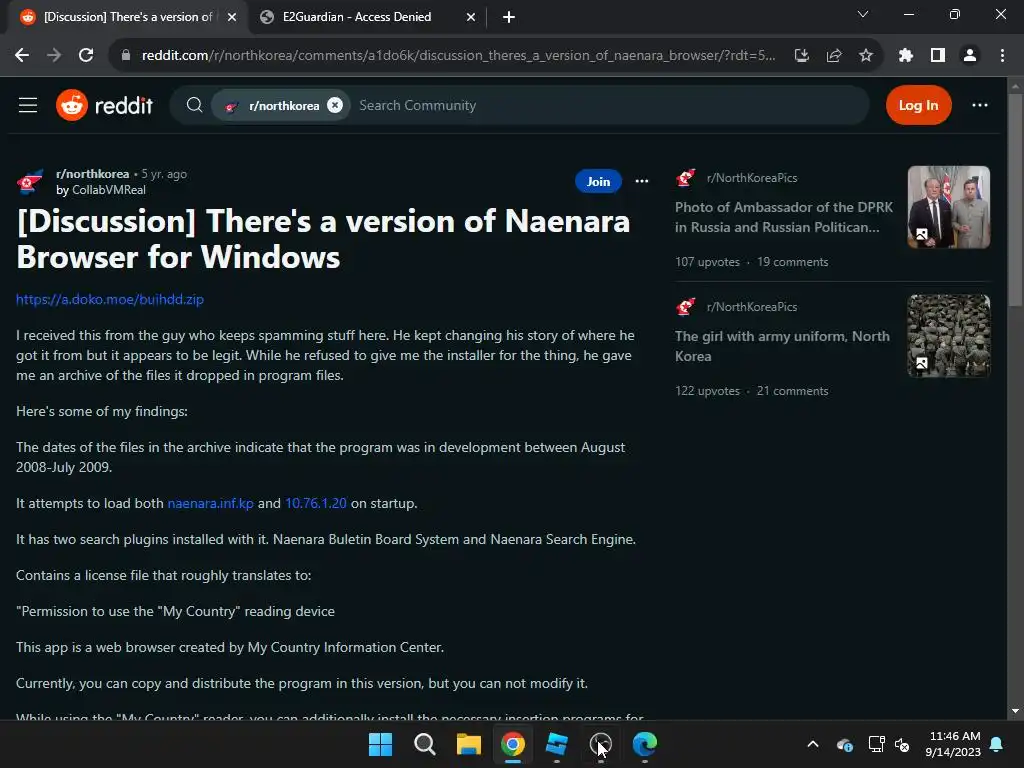Open the network tray icon
1024x768 pixels.
click(876, 744)
